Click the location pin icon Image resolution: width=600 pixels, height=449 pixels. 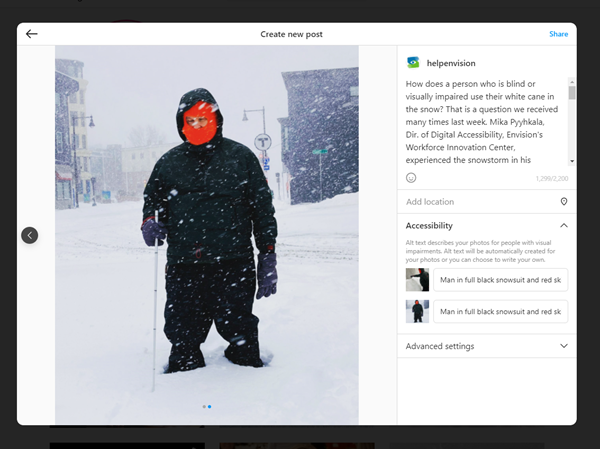click(x=564, y=202)
